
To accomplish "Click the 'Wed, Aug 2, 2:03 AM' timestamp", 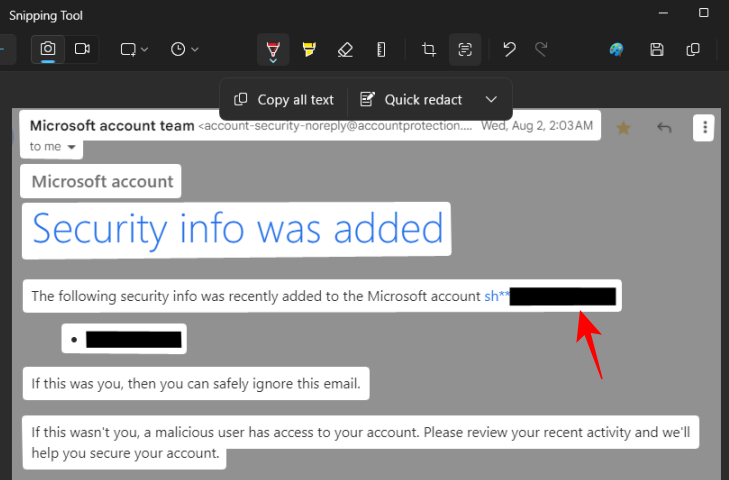I will pyautogui.click(x=537, y=126).
